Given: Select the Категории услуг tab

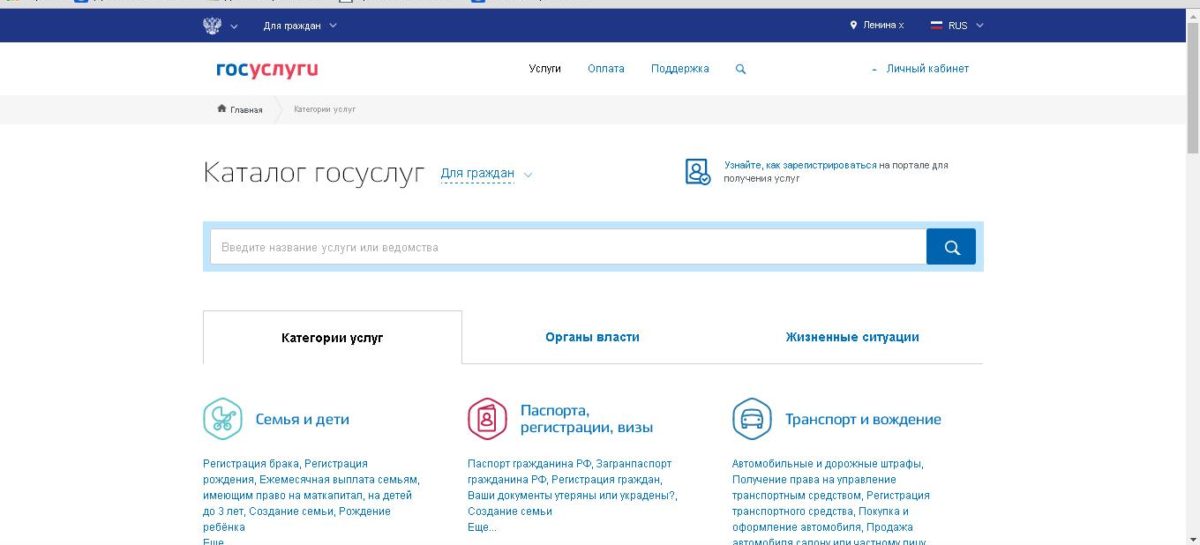Looking at the screenshot, I should [332, 337].
